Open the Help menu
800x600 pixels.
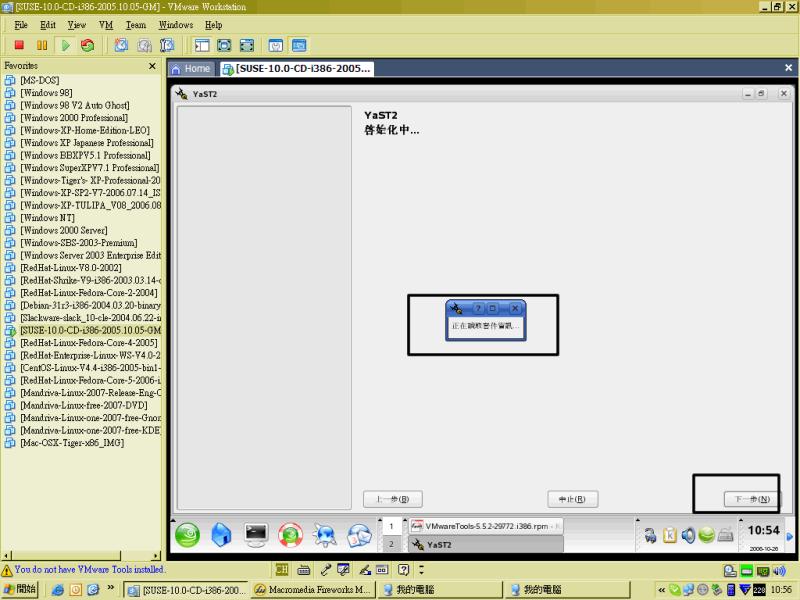pyautogui.click(x=213, y=25)
